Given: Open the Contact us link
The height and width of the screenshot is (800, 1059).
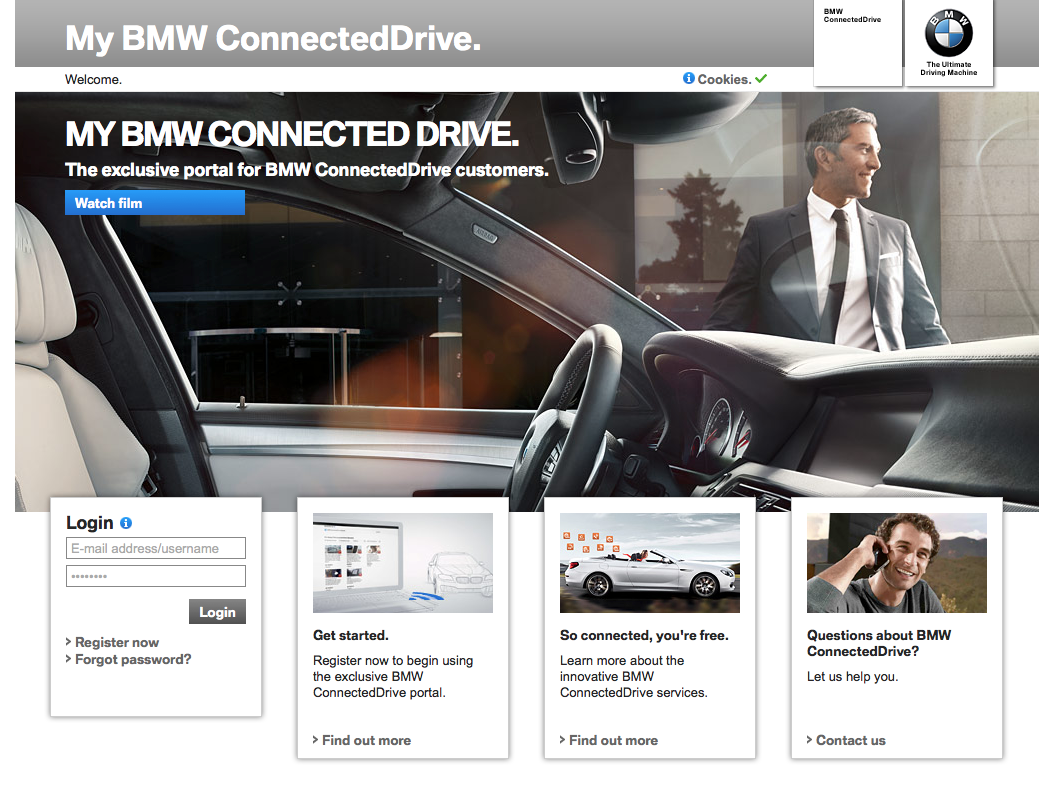Looking at the screenshot, I should click(850, 740).
